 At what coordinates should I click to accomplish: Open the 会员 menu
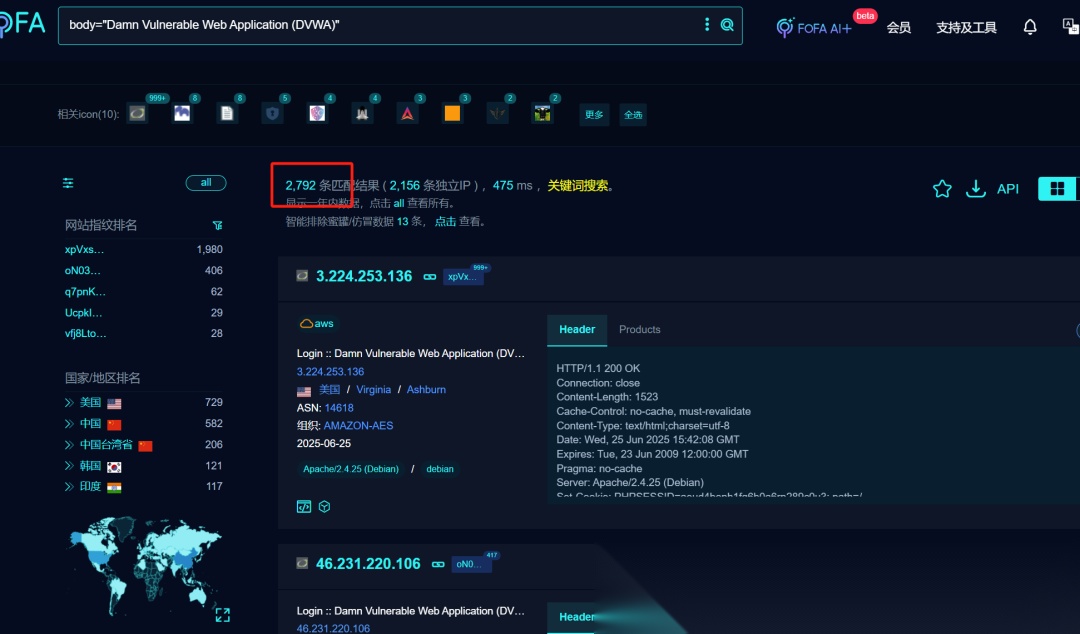898,28
